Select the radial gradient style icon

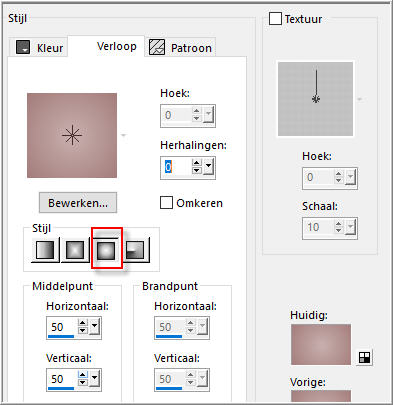coord(136,250)
